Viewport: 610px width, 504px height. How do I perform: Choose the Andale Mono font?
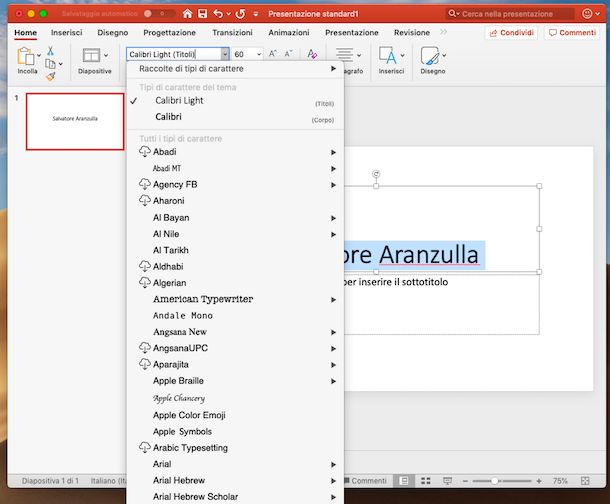(235, 316)
